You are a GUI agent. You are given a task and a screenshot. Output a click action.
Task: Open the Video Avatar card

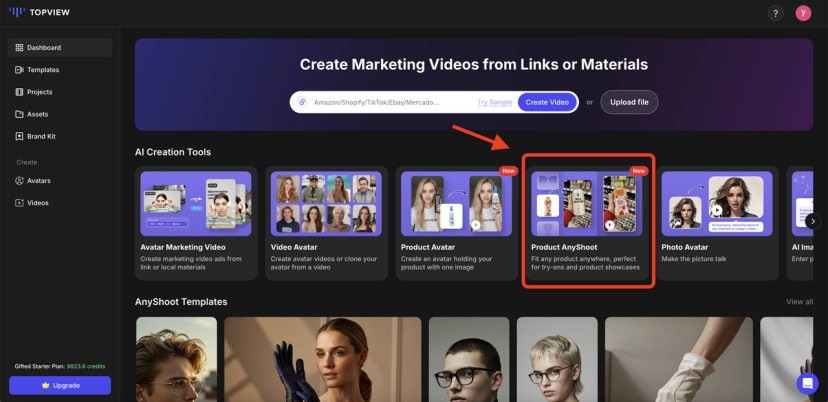point(326,223)
